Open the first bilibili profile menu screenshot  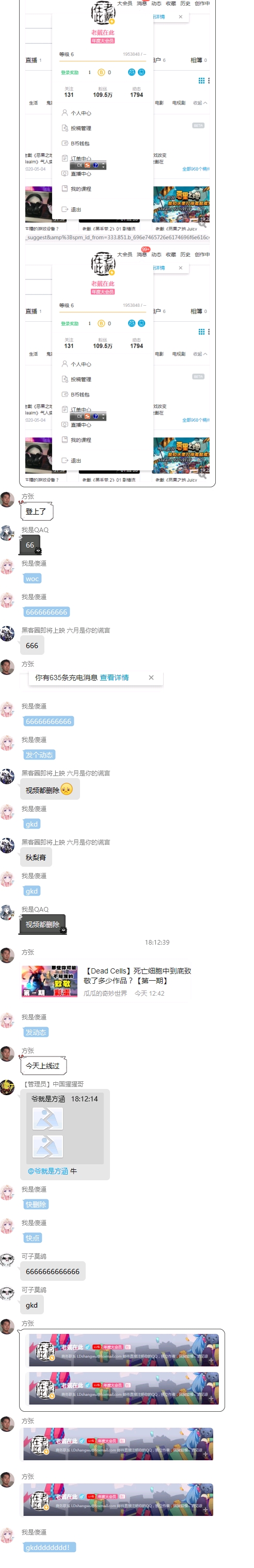pos(118,121)
